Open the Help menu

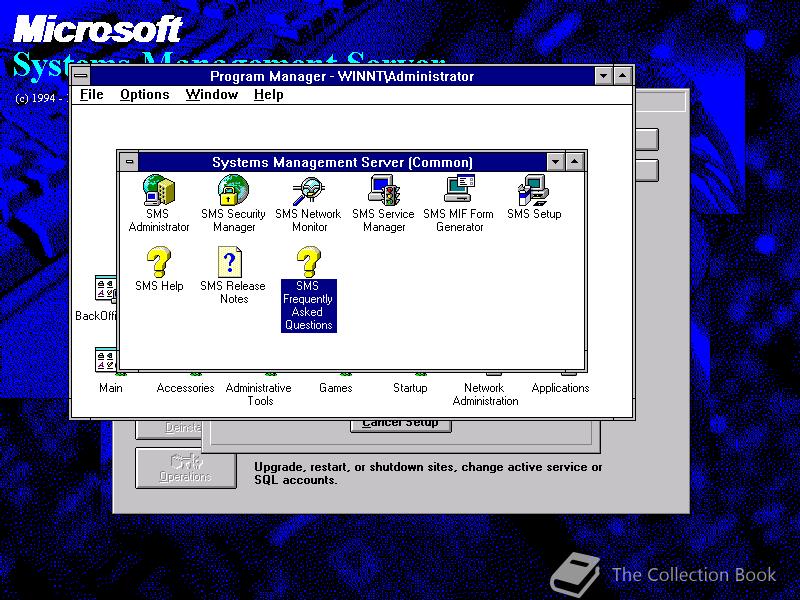pyautogui.click(x=269, y=95)
